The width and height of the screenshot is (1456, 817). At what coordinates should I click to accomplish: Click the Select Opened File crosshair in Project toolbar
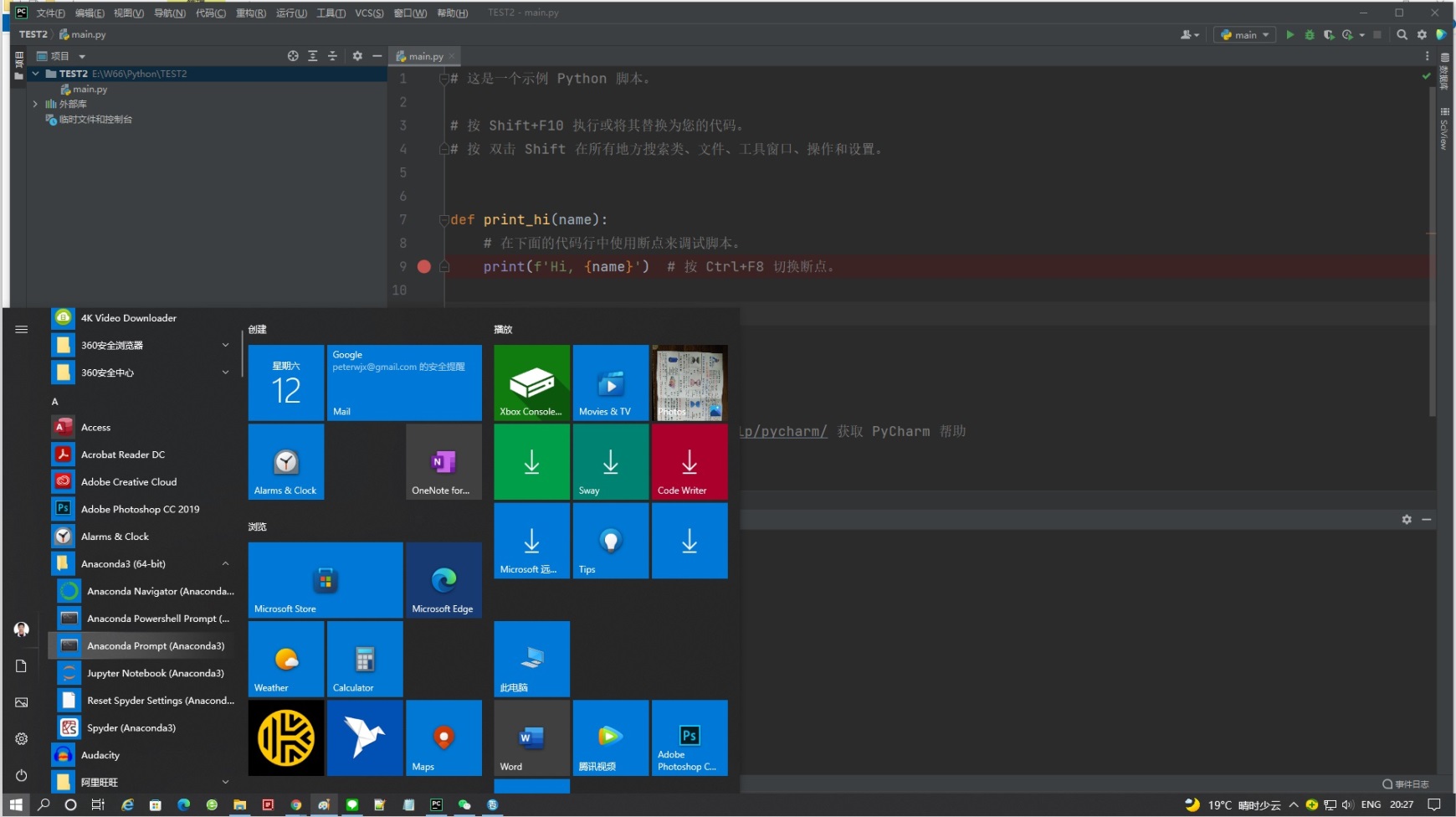292,55
